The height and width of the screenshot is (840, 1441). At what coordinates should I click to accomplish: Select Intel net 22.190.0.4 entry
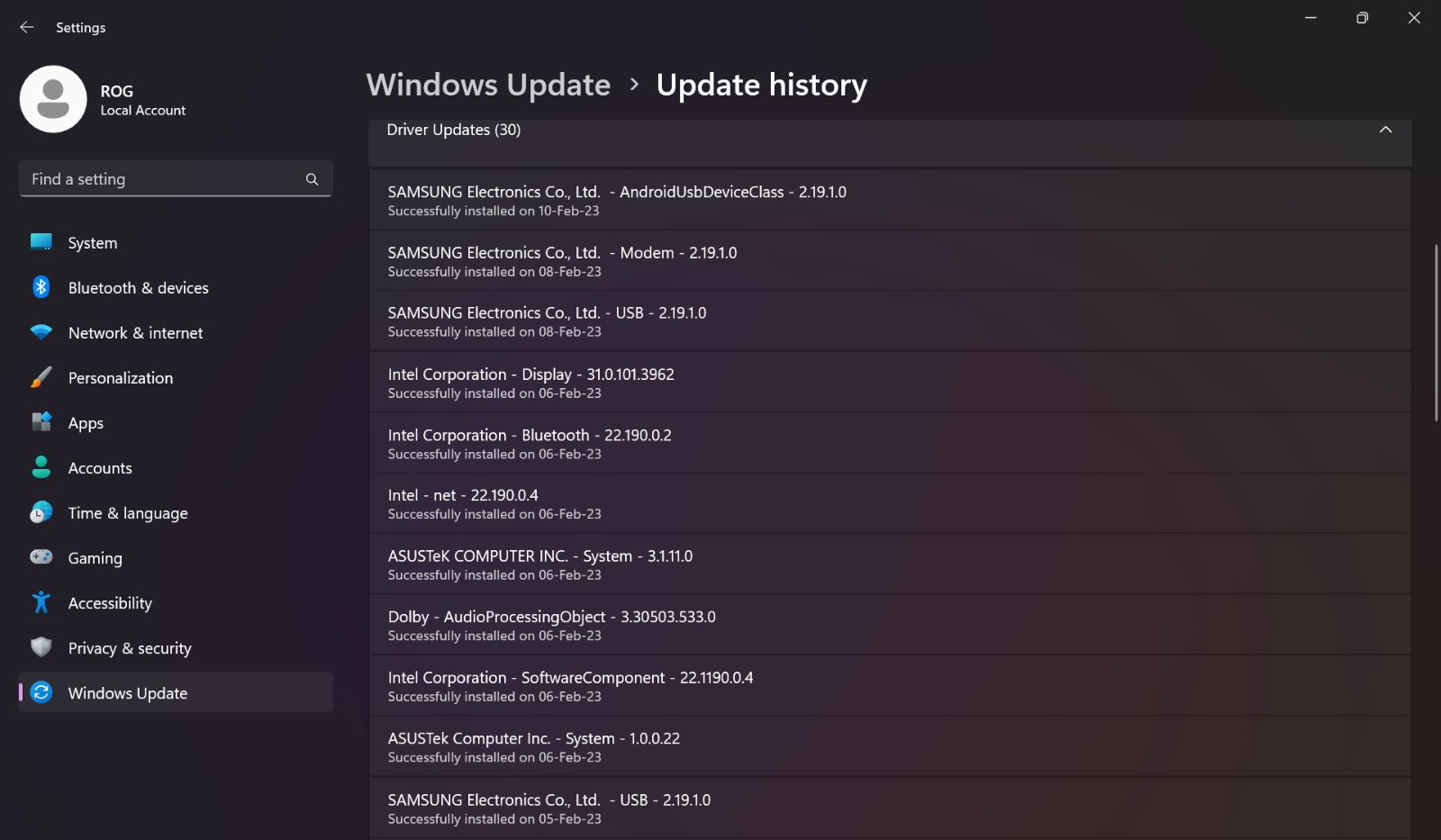(x=890, y=503)
